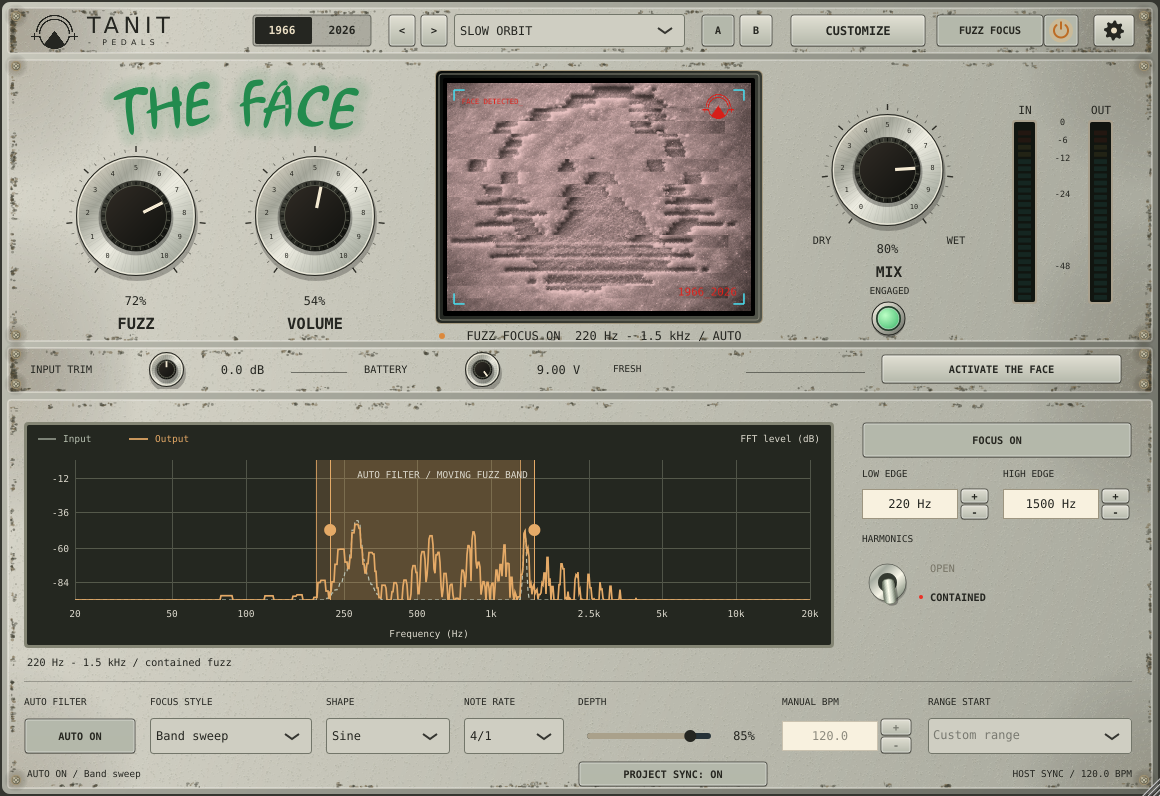This screenshot has width=1160, height=796.
Task: Select the 2026 mode
Action: [341, 30]
